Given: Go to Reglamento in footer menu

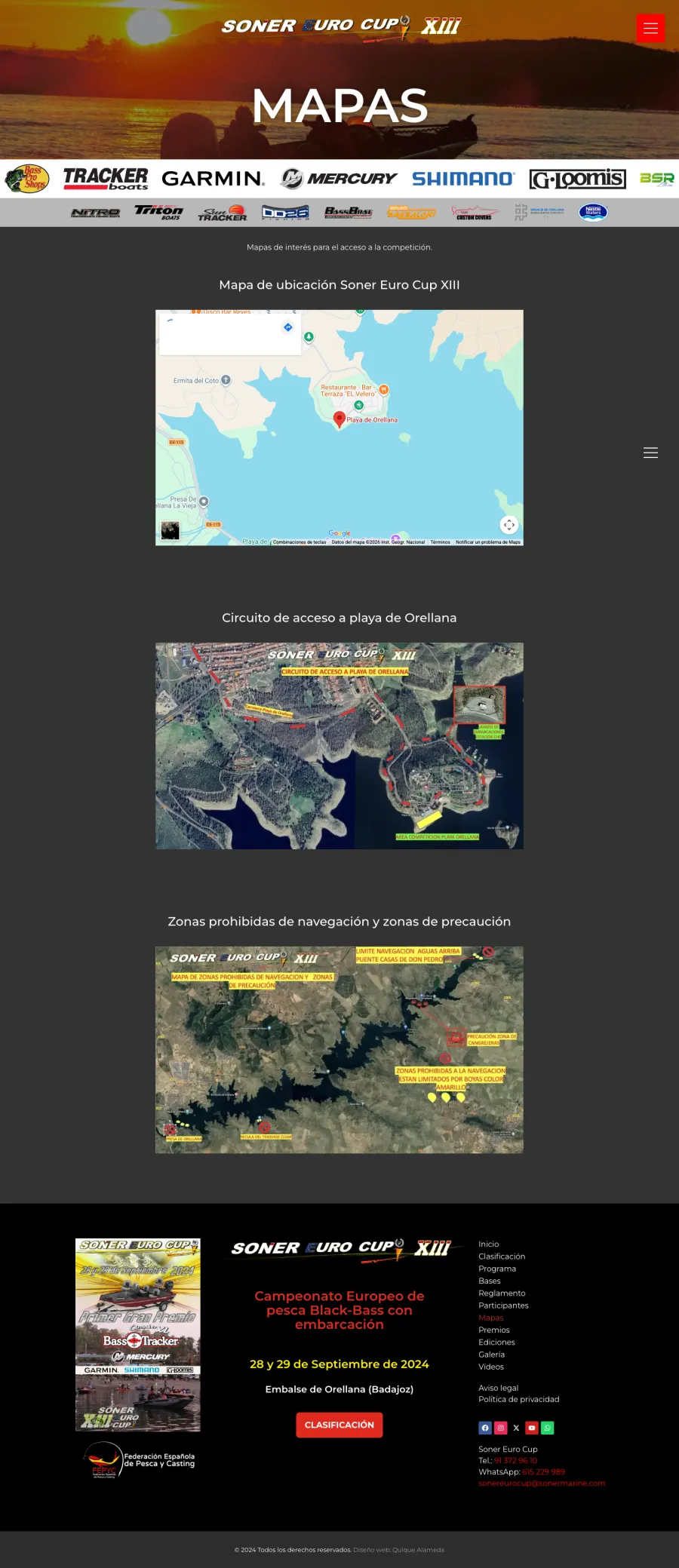Looking at the screenshot, I should pyautogui.click(x=502, y=1293).
